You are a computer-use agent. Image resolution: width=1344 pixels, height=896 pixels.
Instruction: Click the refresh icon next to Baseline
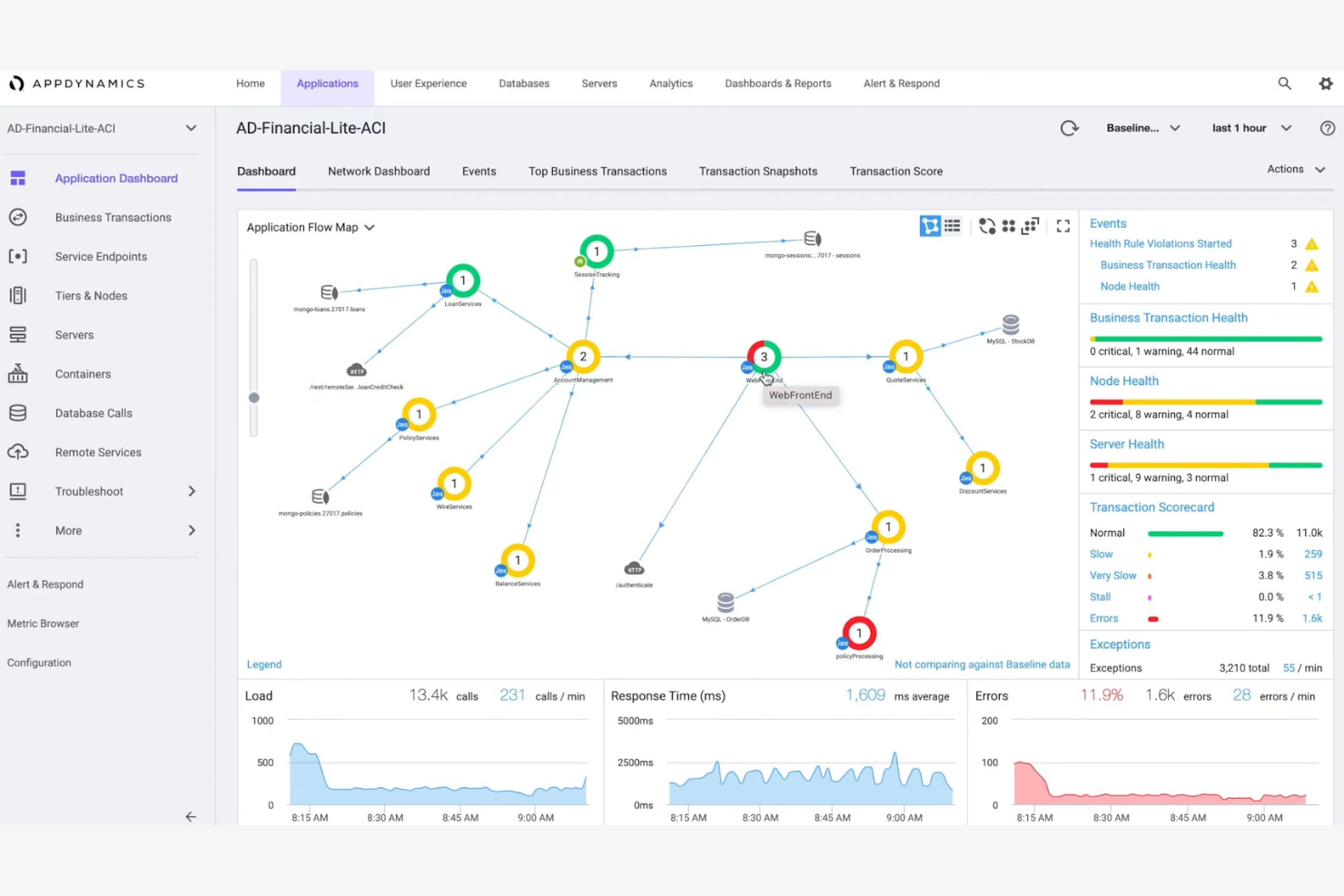click(1070, 128)
